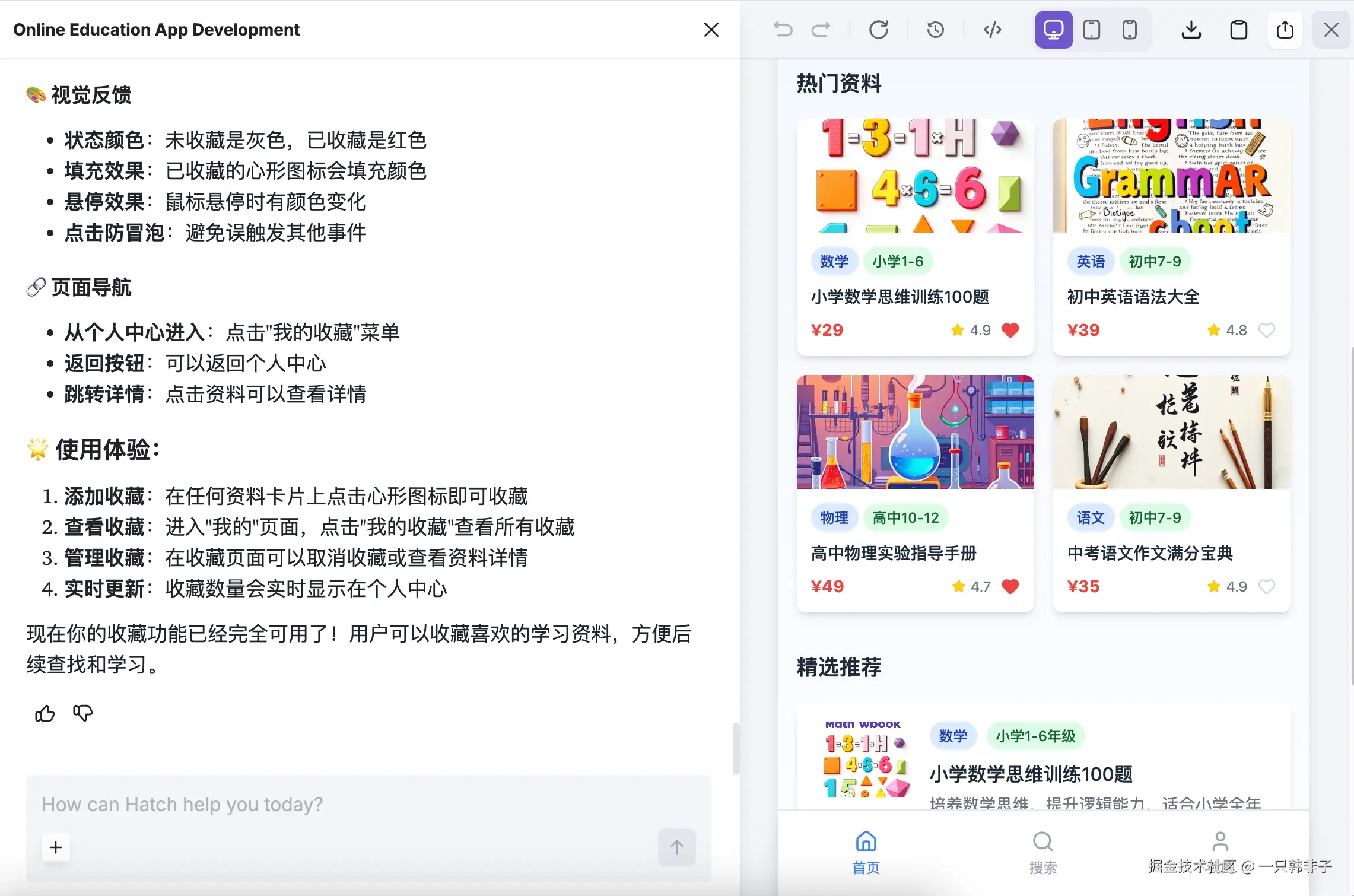Download the project
The height and width of the screenshot is (896, 1354).
point(1191,30)
